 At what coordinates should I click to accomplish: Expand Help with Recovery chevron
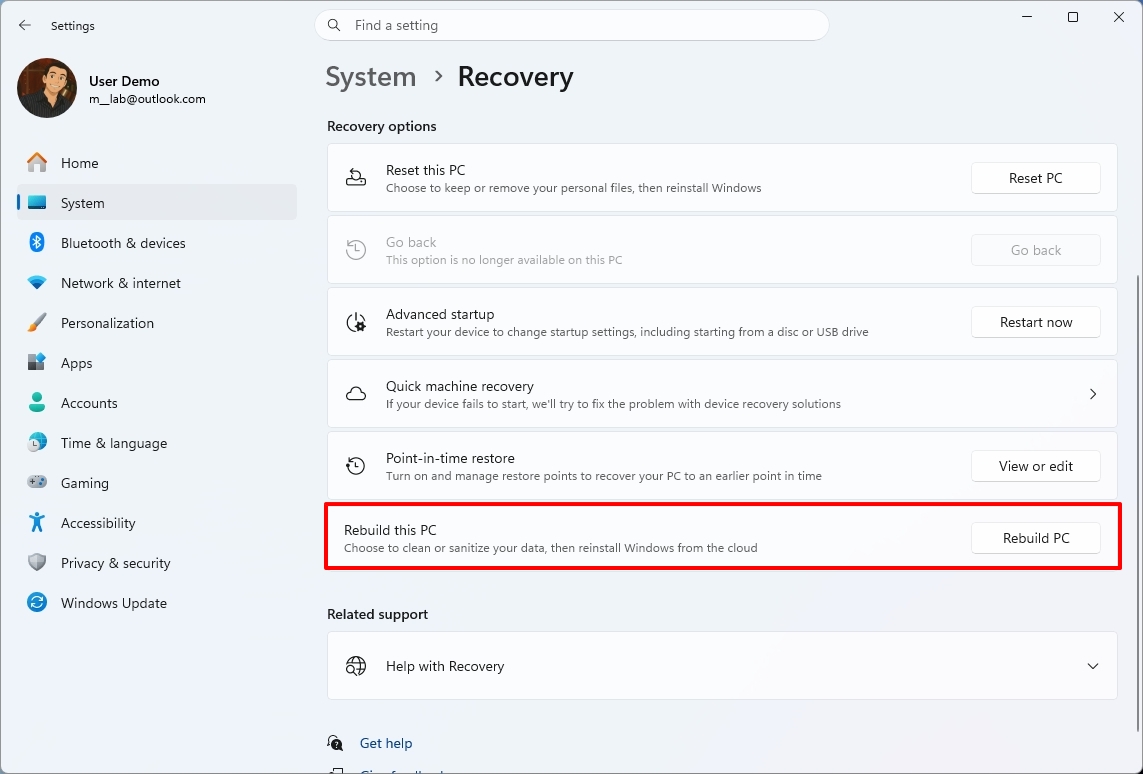1093,665
